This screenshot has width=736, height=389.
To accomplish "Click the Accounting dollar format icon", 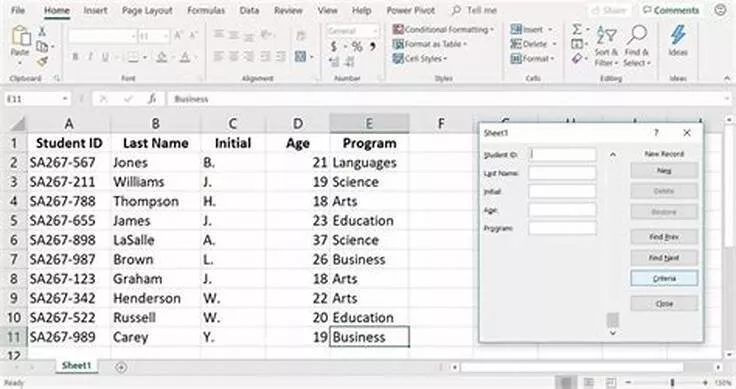I will [334, 46].
